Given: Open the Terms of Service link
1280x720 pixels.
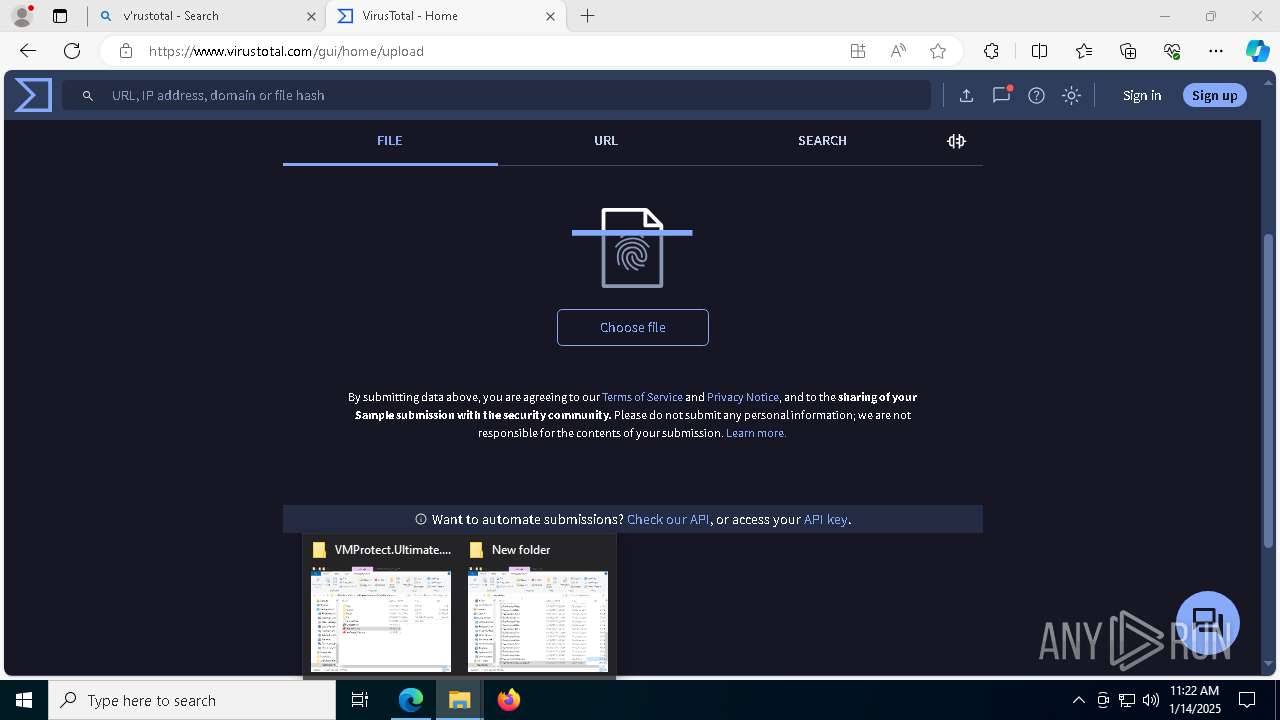Looking at the screenshot, I should pyautogui.click(x=642, y=397).
